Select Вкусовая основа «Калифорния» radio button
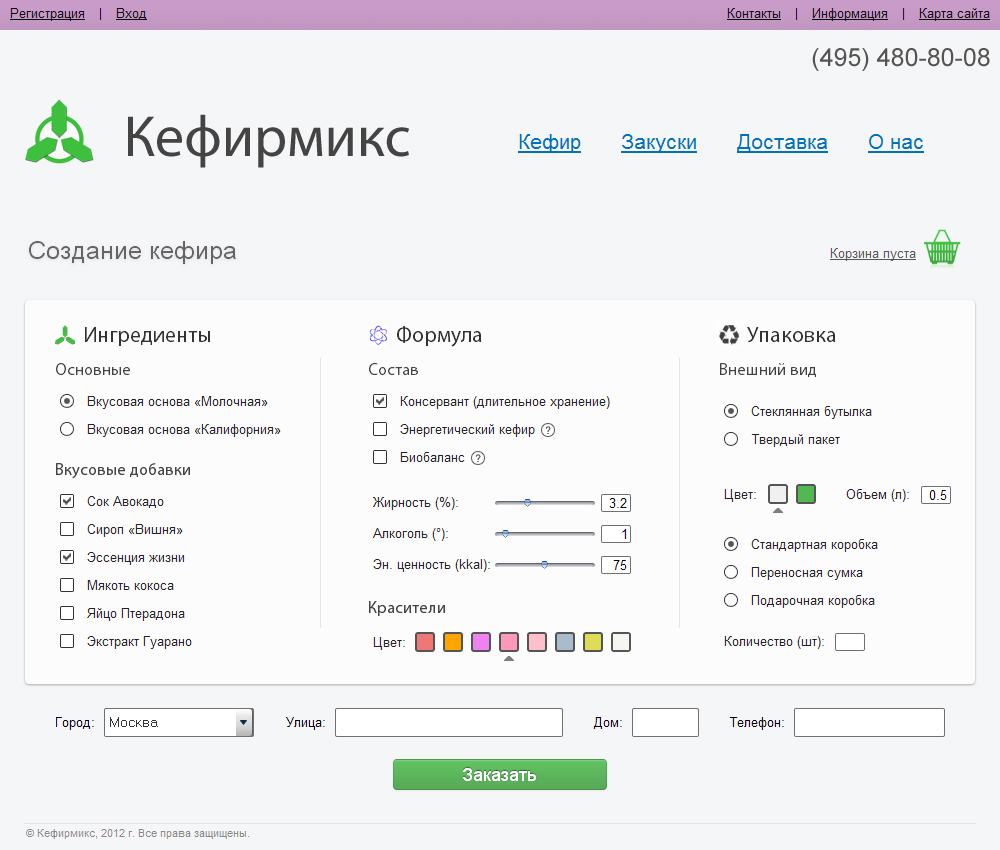The width and height of the screenshot is (1000, 850). click(67, 430)
